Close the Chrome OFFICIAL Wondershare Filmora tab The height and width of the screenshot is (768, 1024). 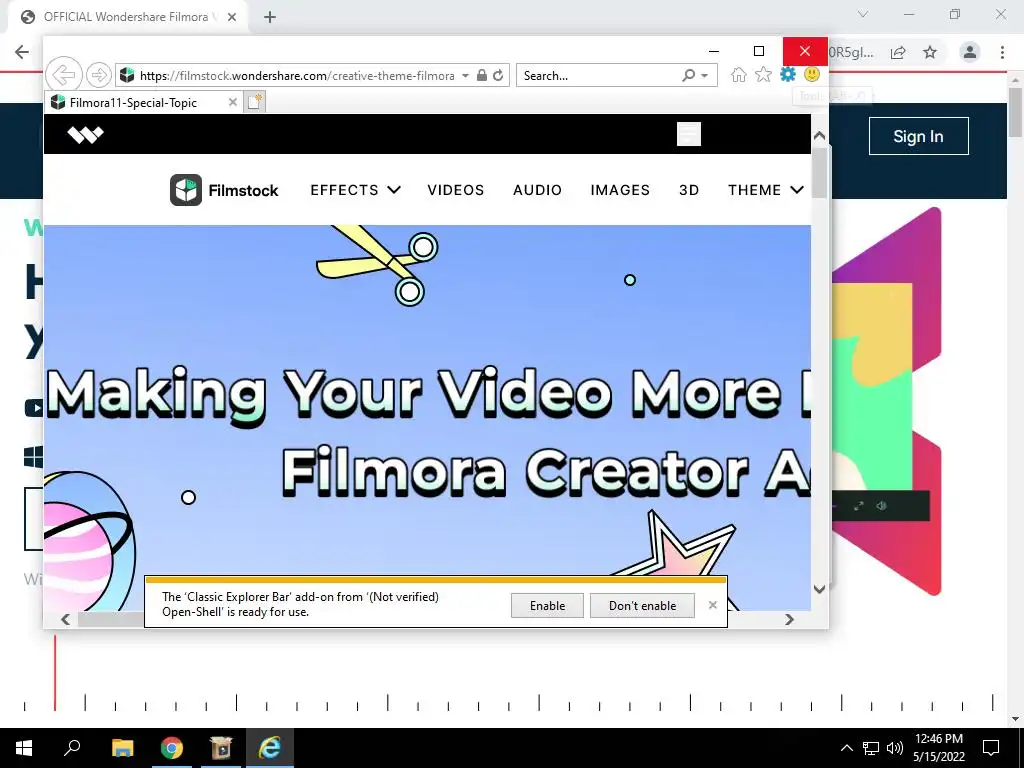(x=232, y=17)
